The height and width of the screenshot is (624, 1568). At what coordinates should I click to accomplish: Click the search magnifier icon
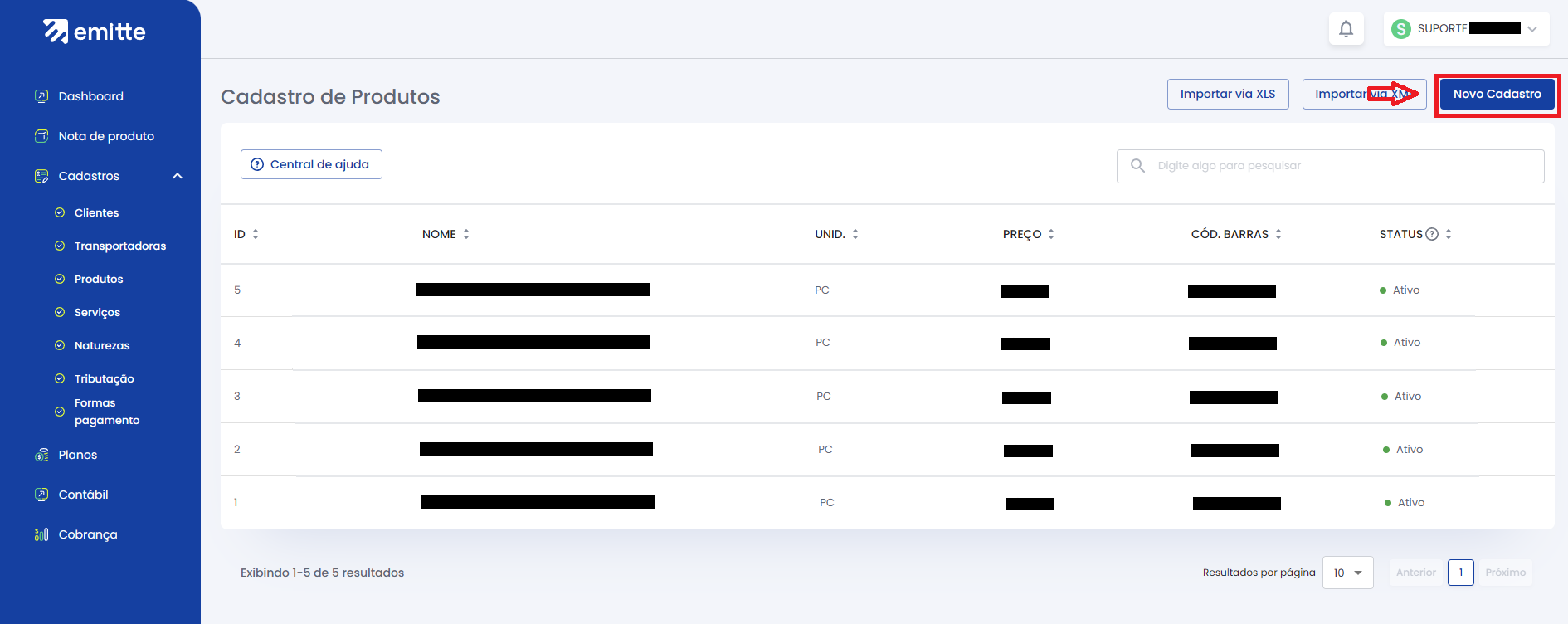1137,166
